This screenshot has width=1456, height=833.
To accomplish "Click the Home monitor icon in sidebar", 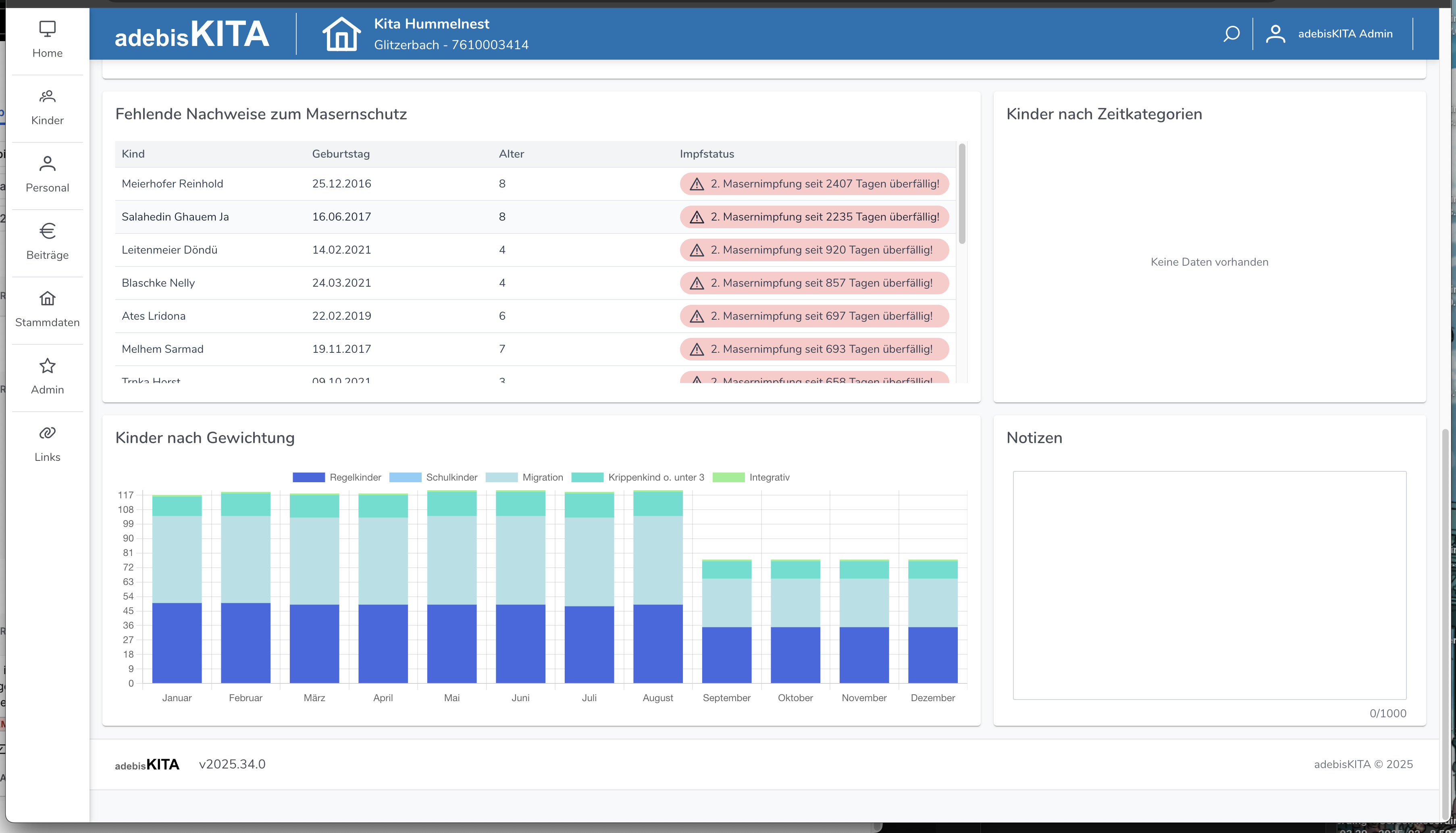I will pos(48,29).
